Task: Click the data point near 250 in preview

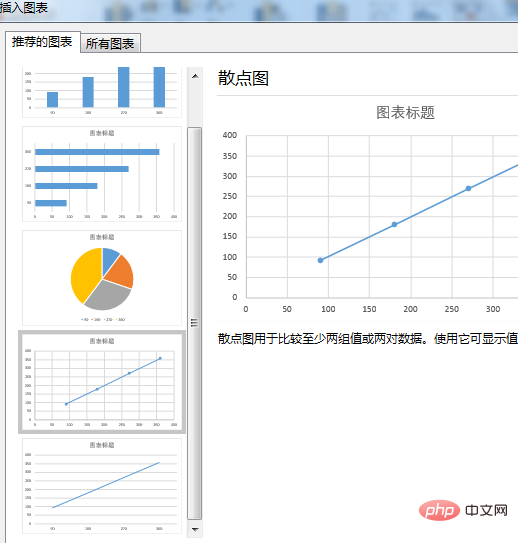Action: click(x=468, y=188)
